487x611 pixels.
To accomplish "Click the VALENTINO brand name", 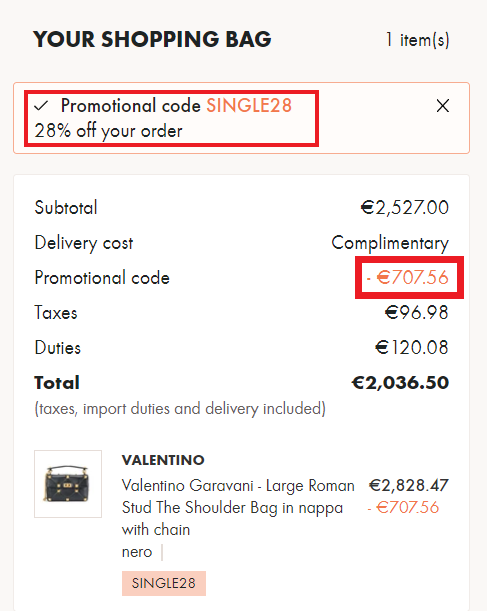I will (x=163, y=460).
